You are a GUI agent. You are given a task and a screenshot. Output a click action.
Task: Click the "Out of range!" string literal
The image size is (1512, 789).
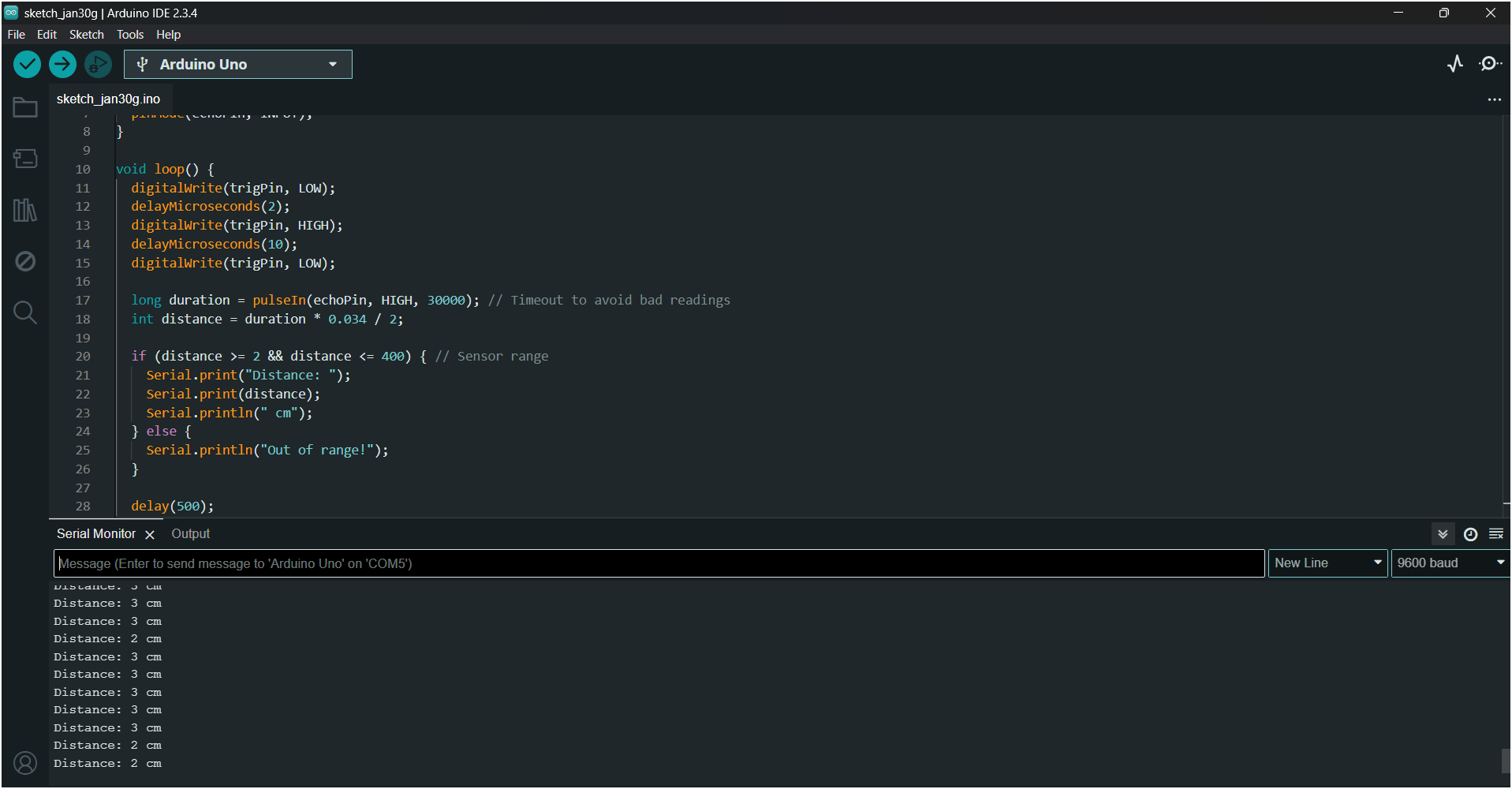(x=317, y=451)
